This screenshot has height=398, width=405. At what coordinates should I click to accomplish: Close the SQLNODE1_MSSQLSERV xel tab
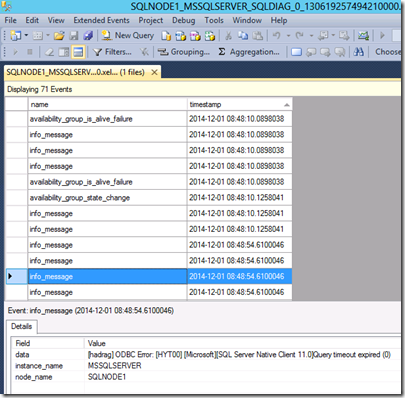(154, 72)
